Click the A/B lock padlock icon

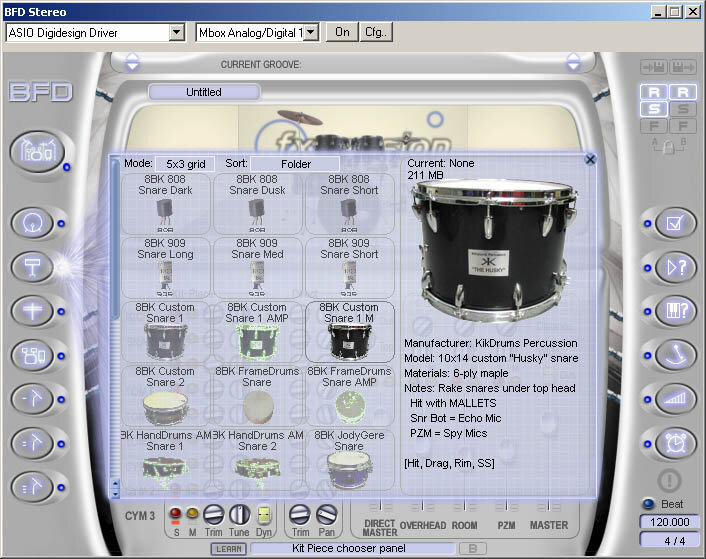[669, 146]
